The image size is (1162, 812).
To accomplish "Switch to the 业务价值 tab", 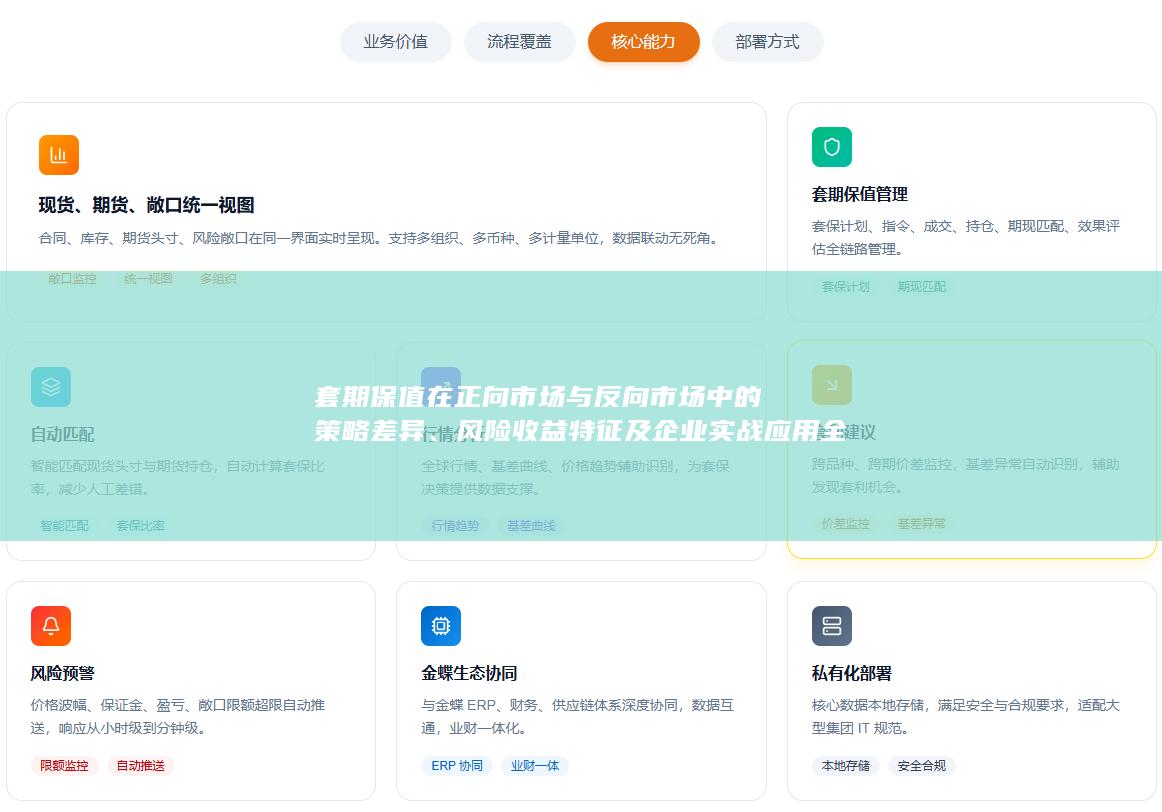I will point(395,41).
